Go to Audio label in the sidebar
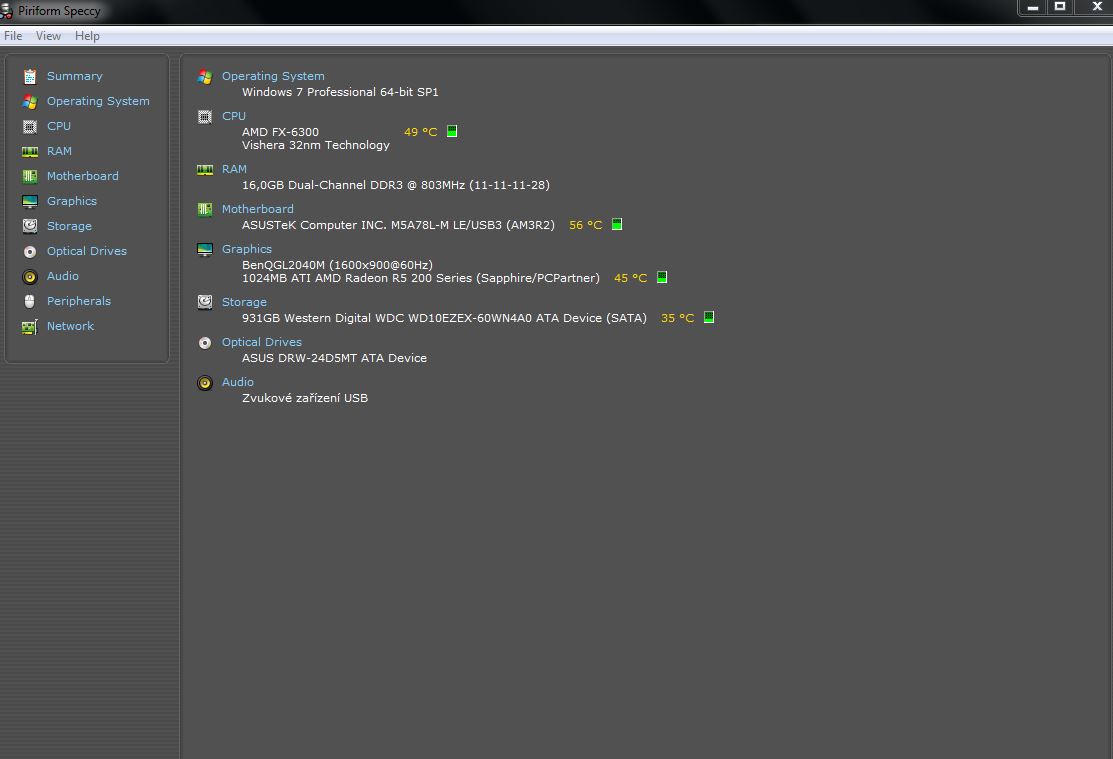Viewport: 1113px width, 759px height. point(62,275)
